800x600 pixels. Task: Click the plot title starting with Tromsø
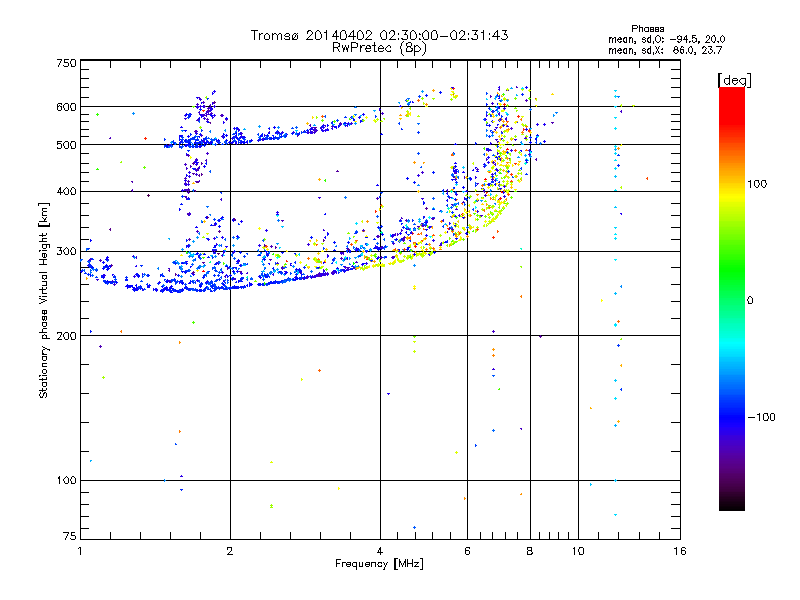point(379,35)
